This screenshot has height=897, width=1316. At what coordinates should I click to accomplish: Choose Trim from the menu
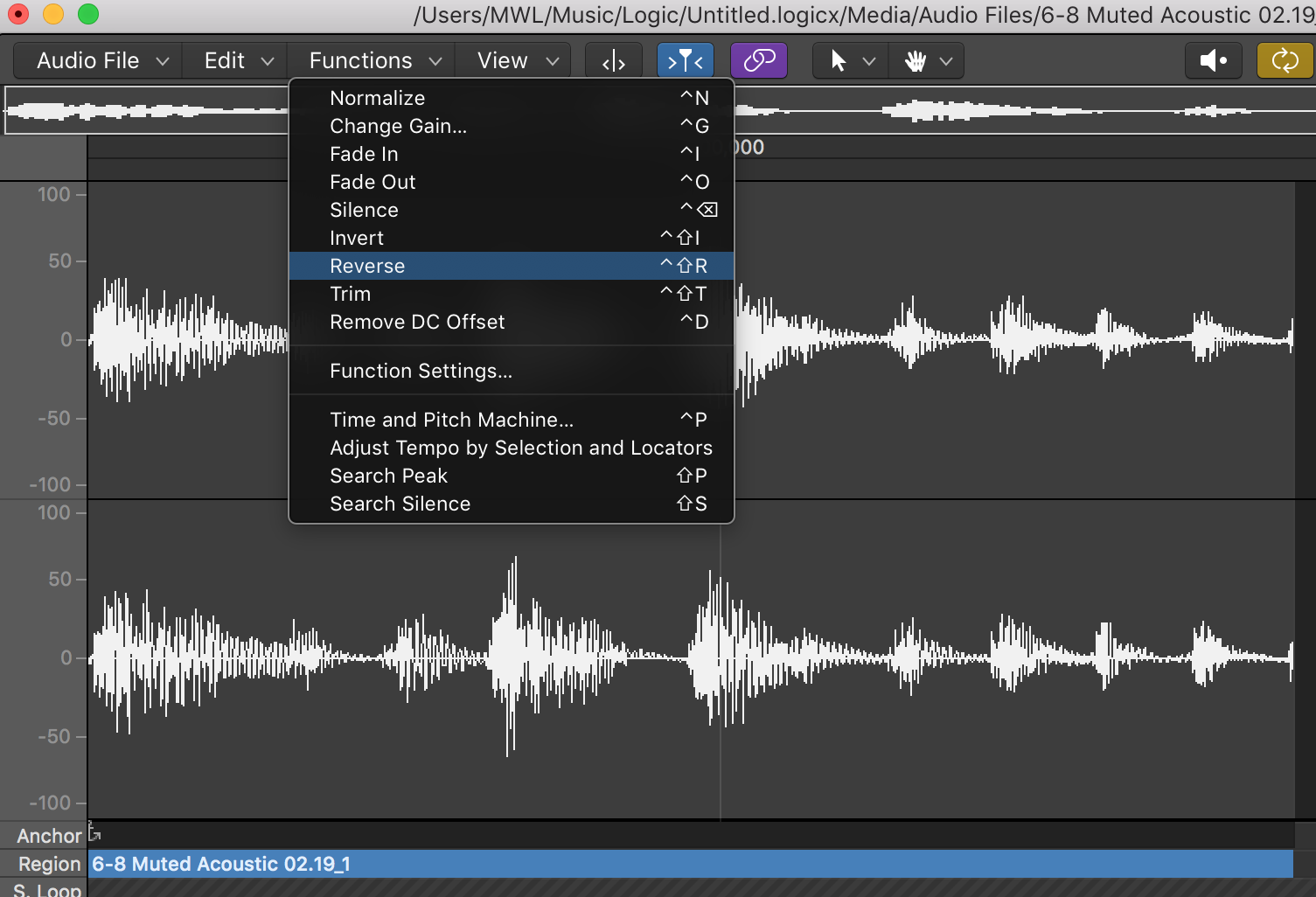click(512, 294)
